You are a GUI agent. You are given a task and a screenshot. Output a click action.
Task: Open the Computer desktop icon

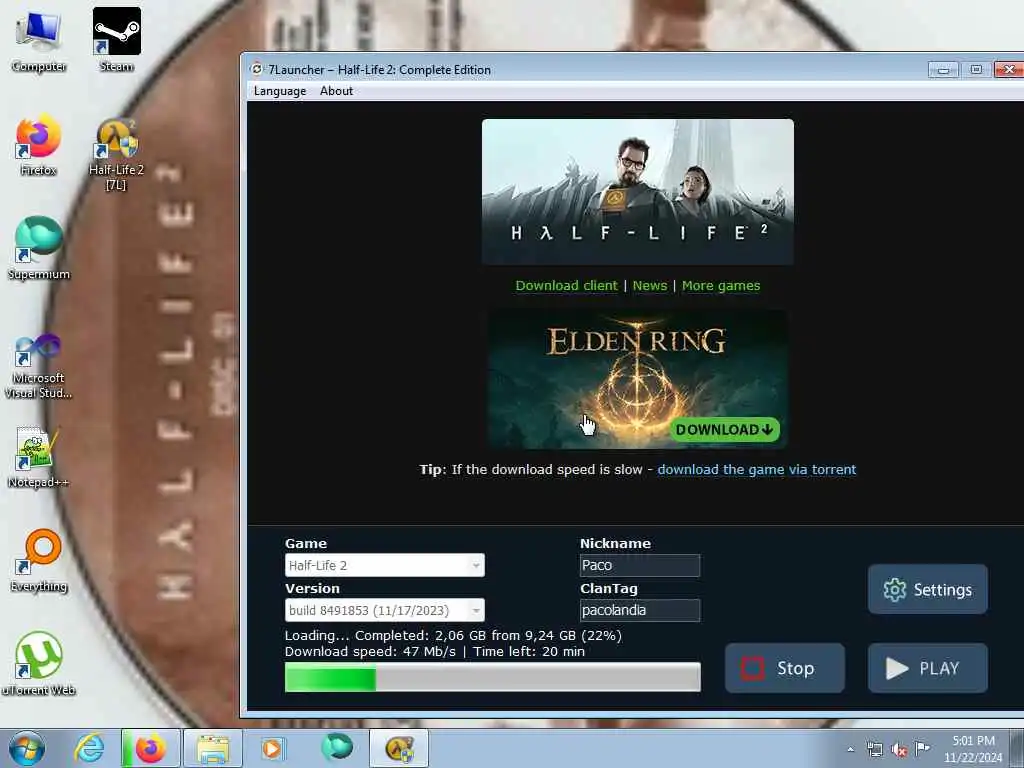tap(39, 40)
